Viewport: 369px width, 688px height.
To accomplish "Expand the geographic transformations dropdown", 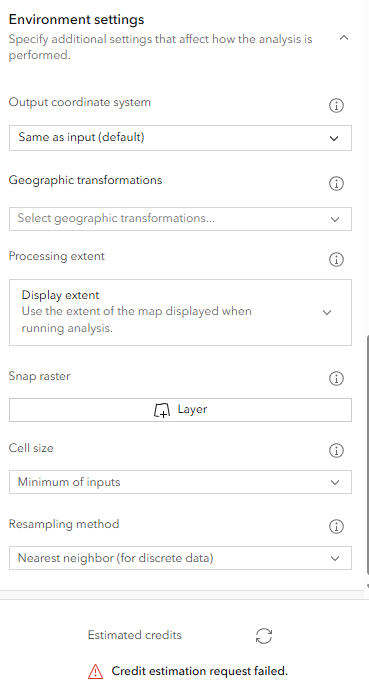I will click(x=180, y=219).
